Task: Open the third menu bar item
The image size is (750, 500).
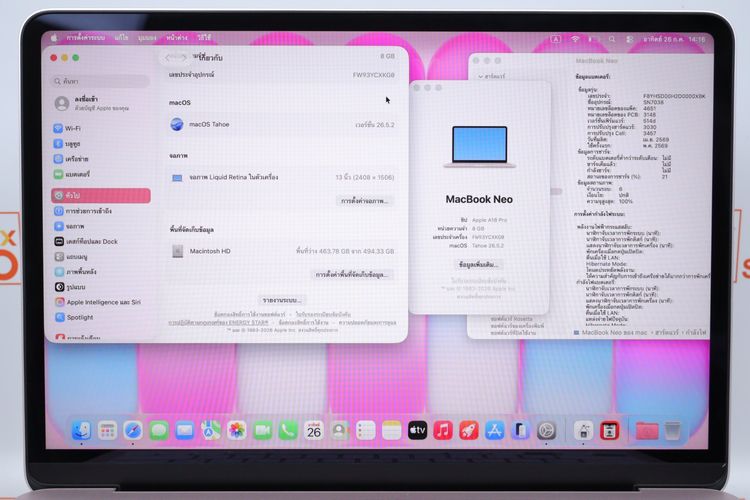Action: (147, 38)
